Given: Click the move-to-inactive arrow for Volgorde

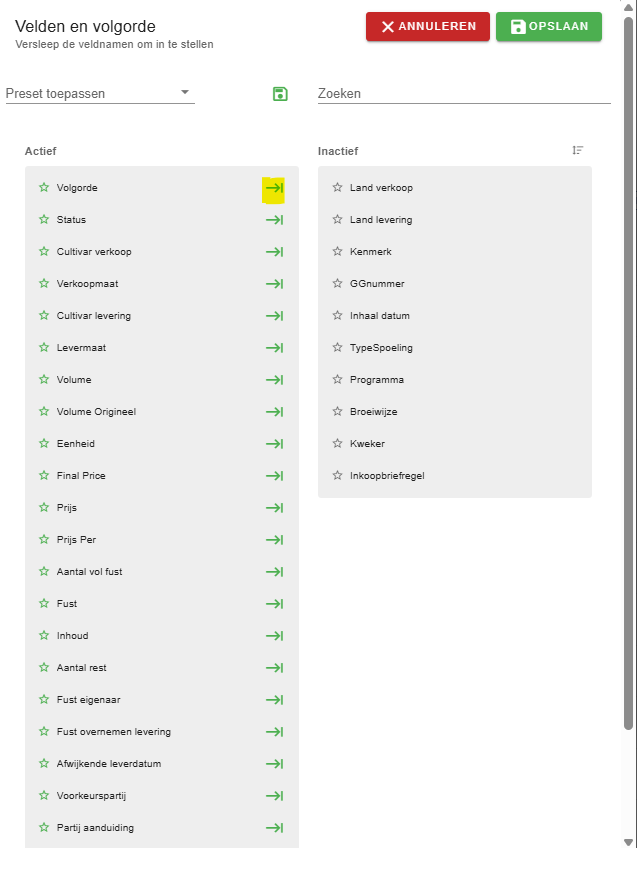Looking at the screenshot, I should click(274, 188).
